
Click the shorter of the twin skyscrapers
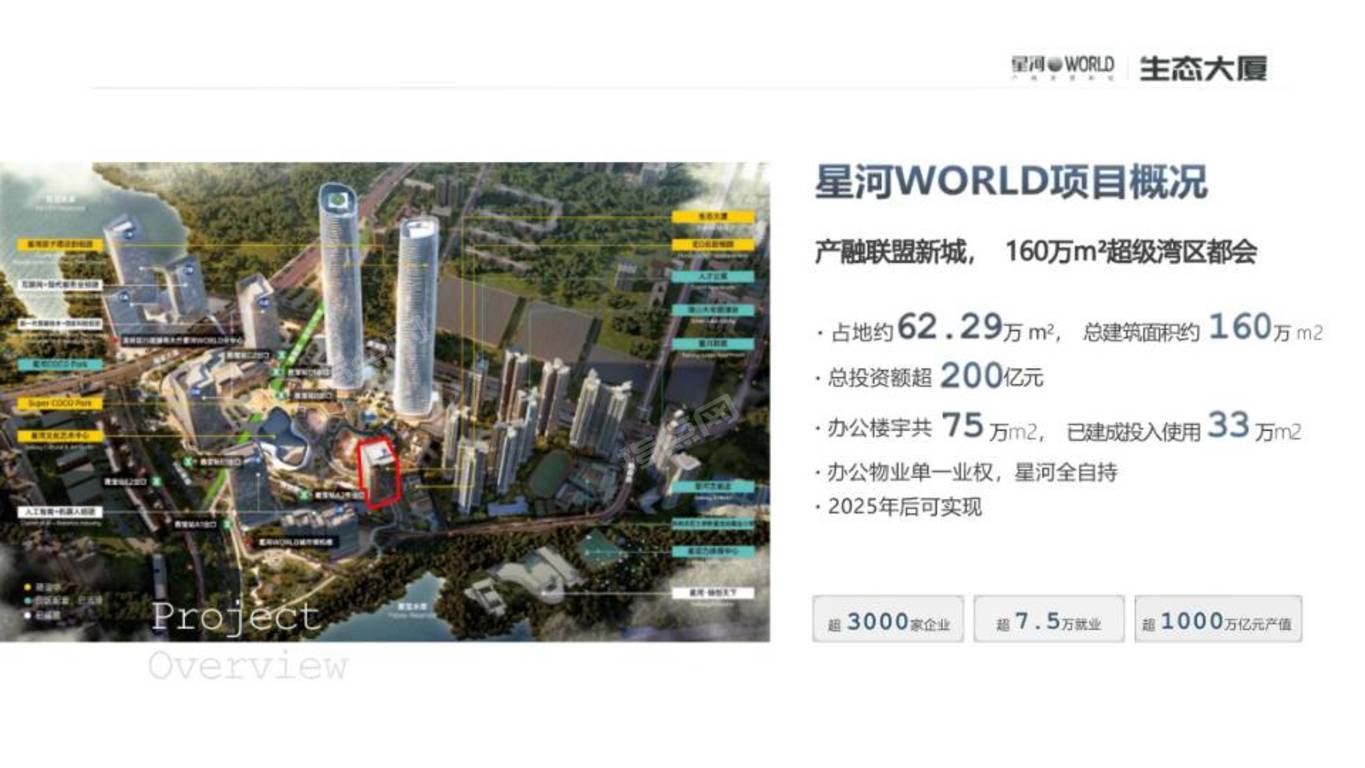(417, 315)
